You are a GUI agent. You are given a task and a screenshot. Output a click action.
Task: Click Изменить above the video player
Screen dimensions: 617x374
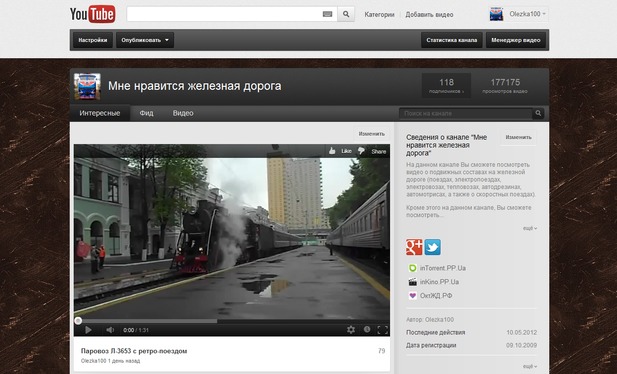point(371,134)
